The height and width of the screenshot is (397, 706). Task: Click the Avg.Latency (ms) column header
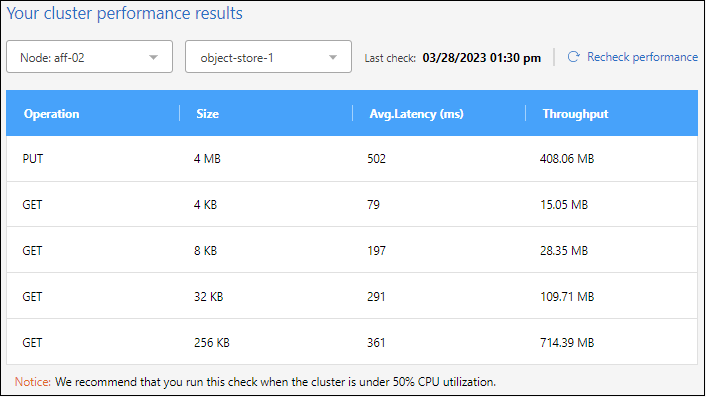(x=416, y=114)
